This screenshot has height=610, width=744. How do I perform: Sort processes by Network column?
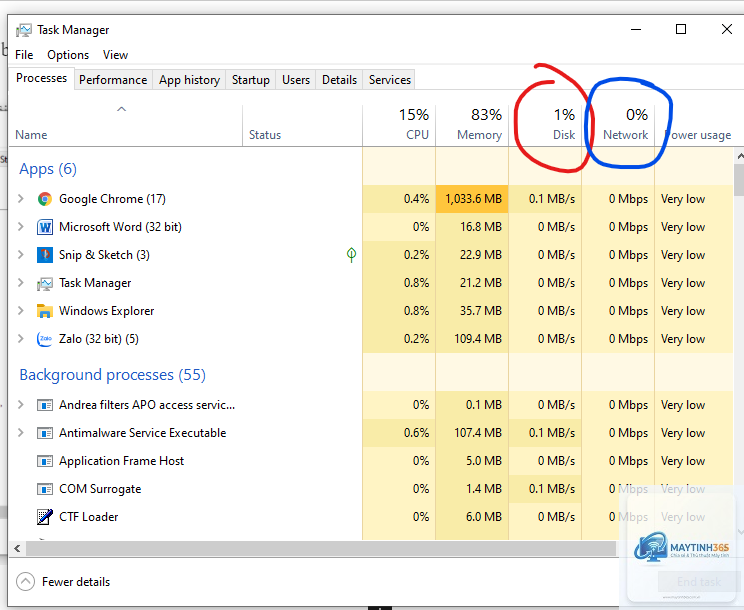[x=618, y=126]
